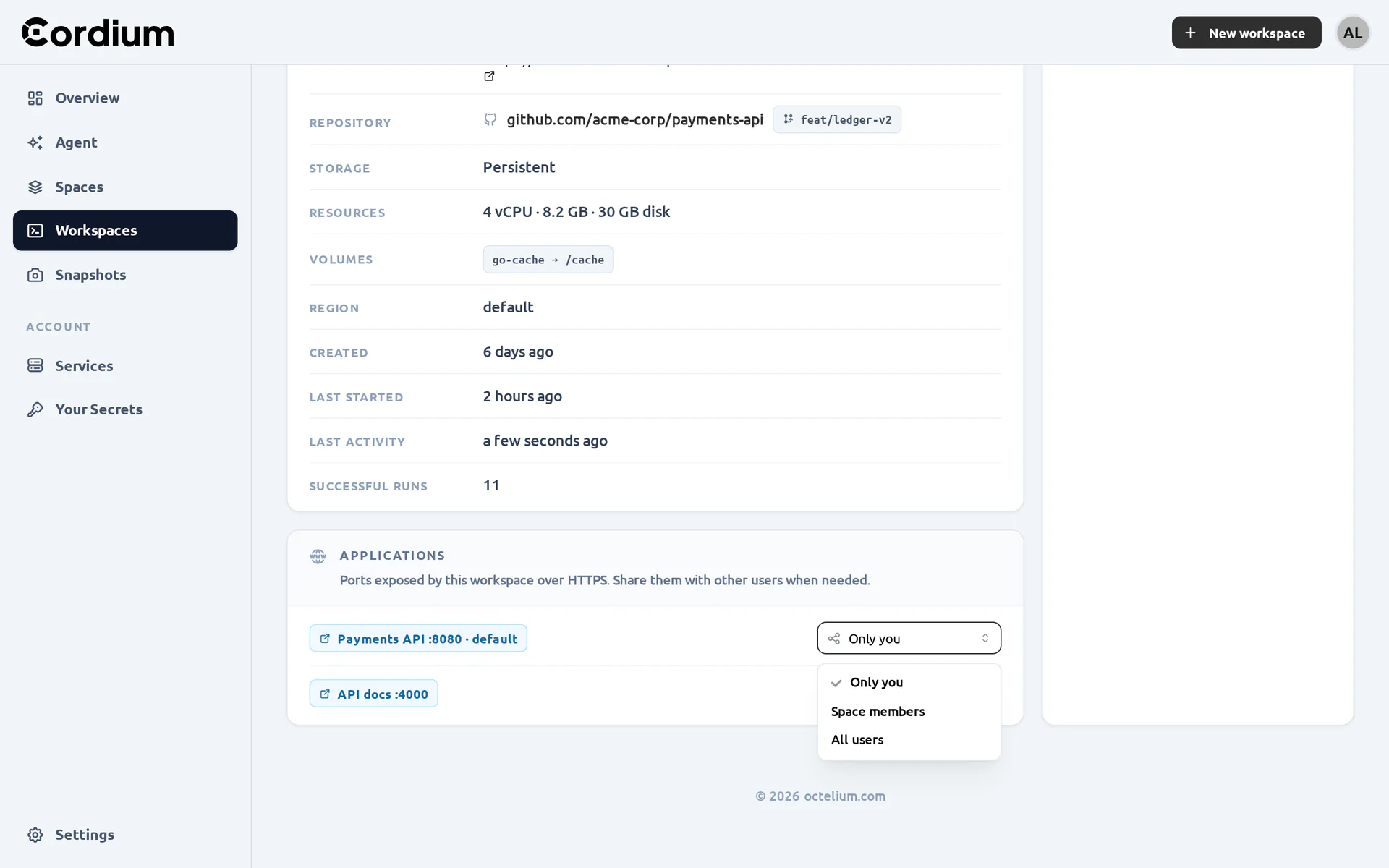Create a New workspace
This screenshot has width=1389, height=868.
(x=1246, y=33)
